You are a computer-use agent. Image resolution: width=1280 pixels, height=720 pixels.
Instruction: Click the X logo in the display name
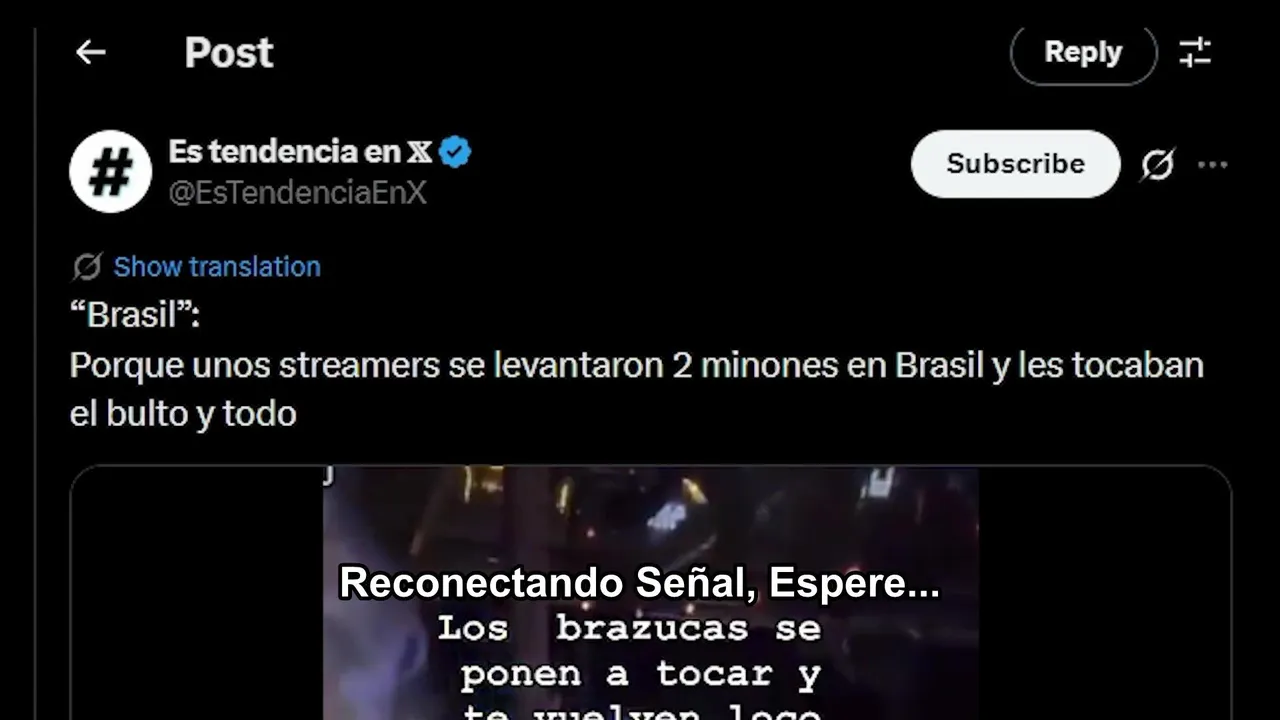[419, 152]
